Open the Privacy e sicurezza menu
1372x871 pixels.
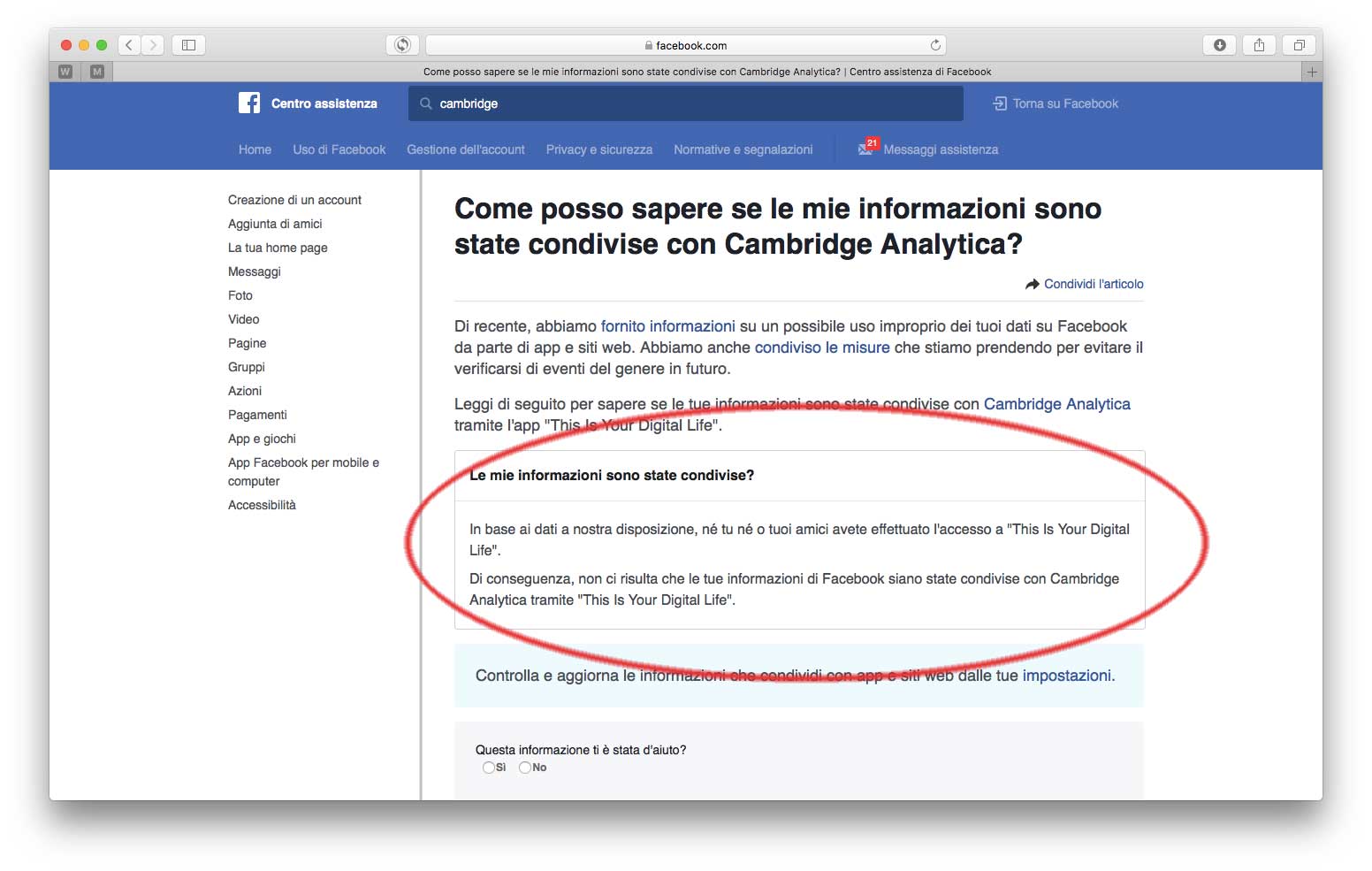point(599,149)
